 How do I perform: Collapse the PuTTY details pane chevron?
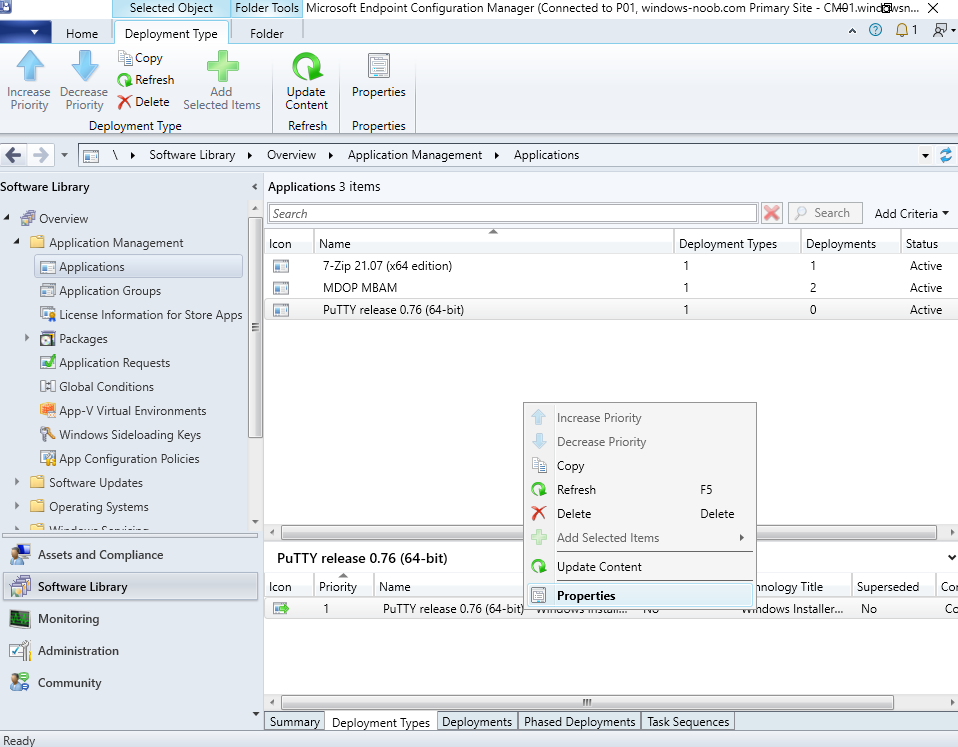tap(951, 558)
